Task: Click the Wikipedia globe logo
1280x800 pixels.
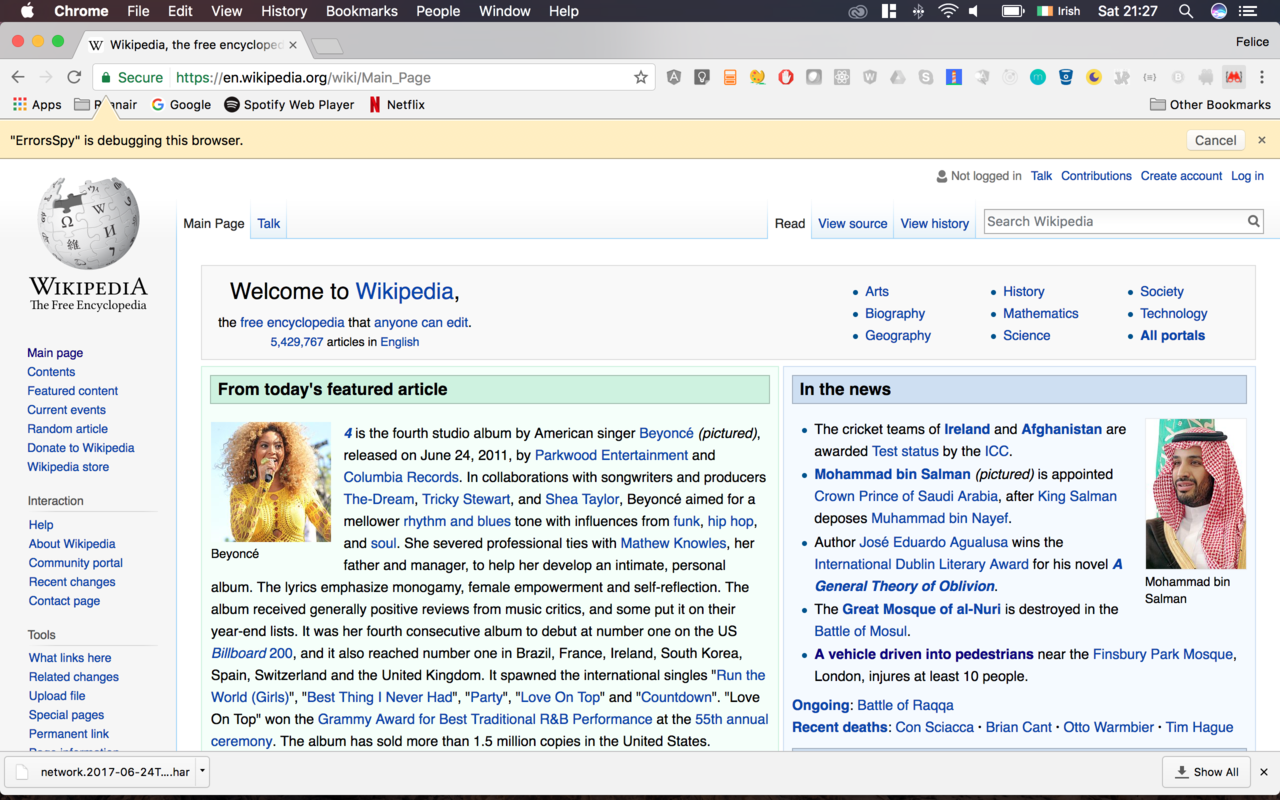Action: [x=89, y=223]
